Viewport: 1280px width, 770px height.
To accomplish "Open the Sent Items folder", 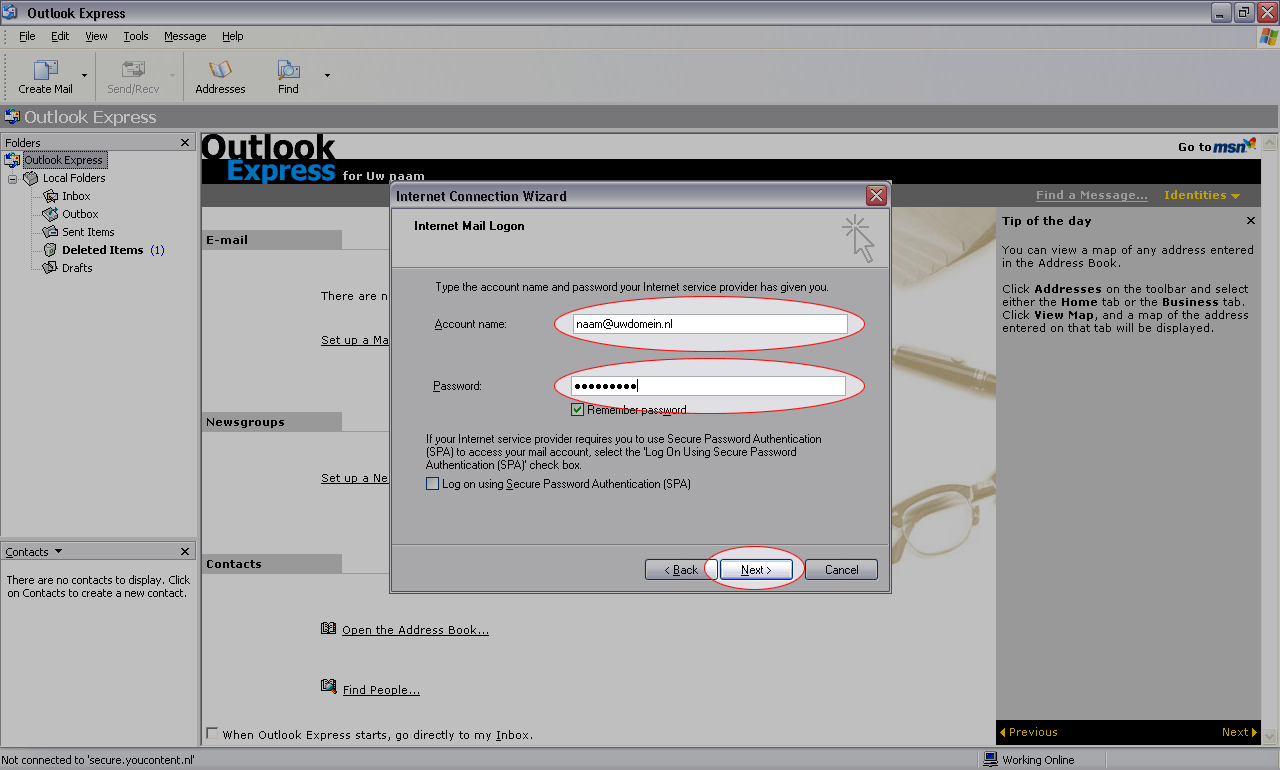I will (87, 232).
